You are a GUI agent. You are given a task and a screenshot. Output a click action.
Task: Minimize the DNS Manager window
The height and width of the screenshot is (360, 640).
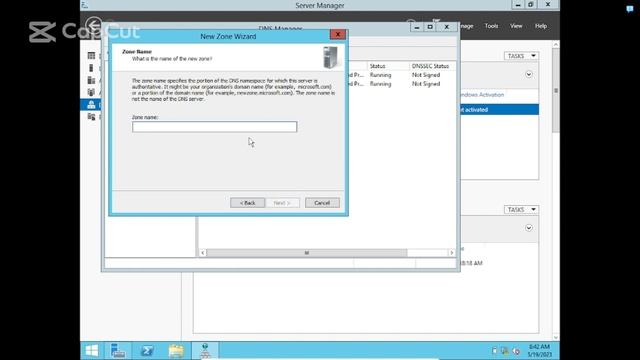[x=417, y=27]
